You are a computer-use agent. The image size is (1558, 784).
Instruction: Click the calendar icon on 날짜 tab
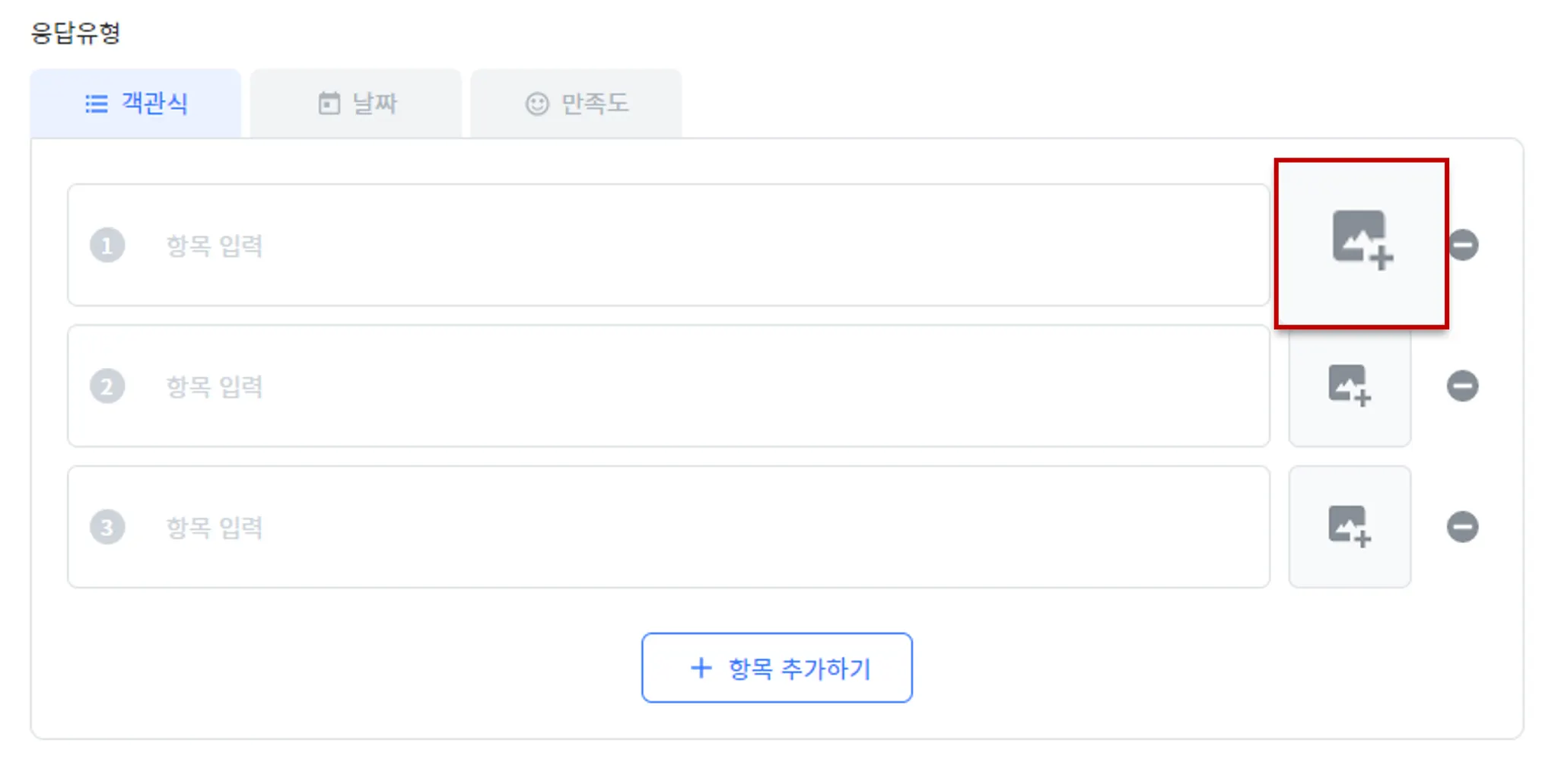tap(329, 103)
